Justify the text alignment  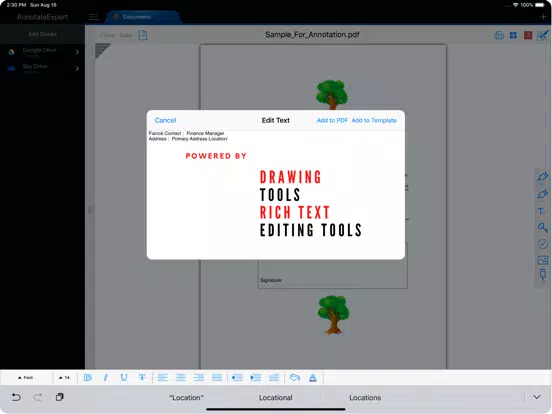point(217,378)
